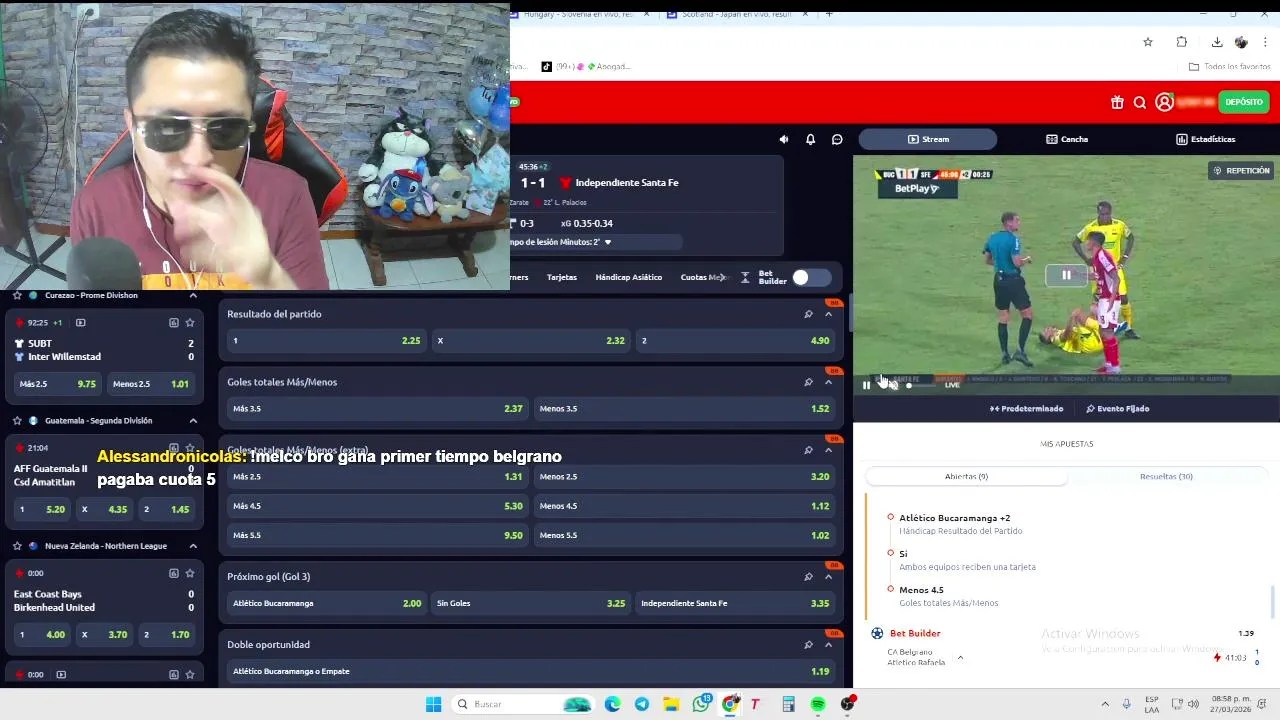Collapse the Resultado del partido section
Viewport: 1280px width, 720px height.
[828, 314]
